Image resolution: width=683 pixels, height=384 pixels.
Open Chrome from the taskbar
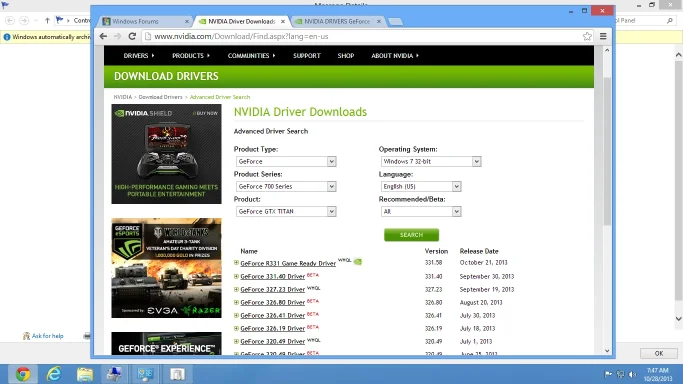coord(23,374)
